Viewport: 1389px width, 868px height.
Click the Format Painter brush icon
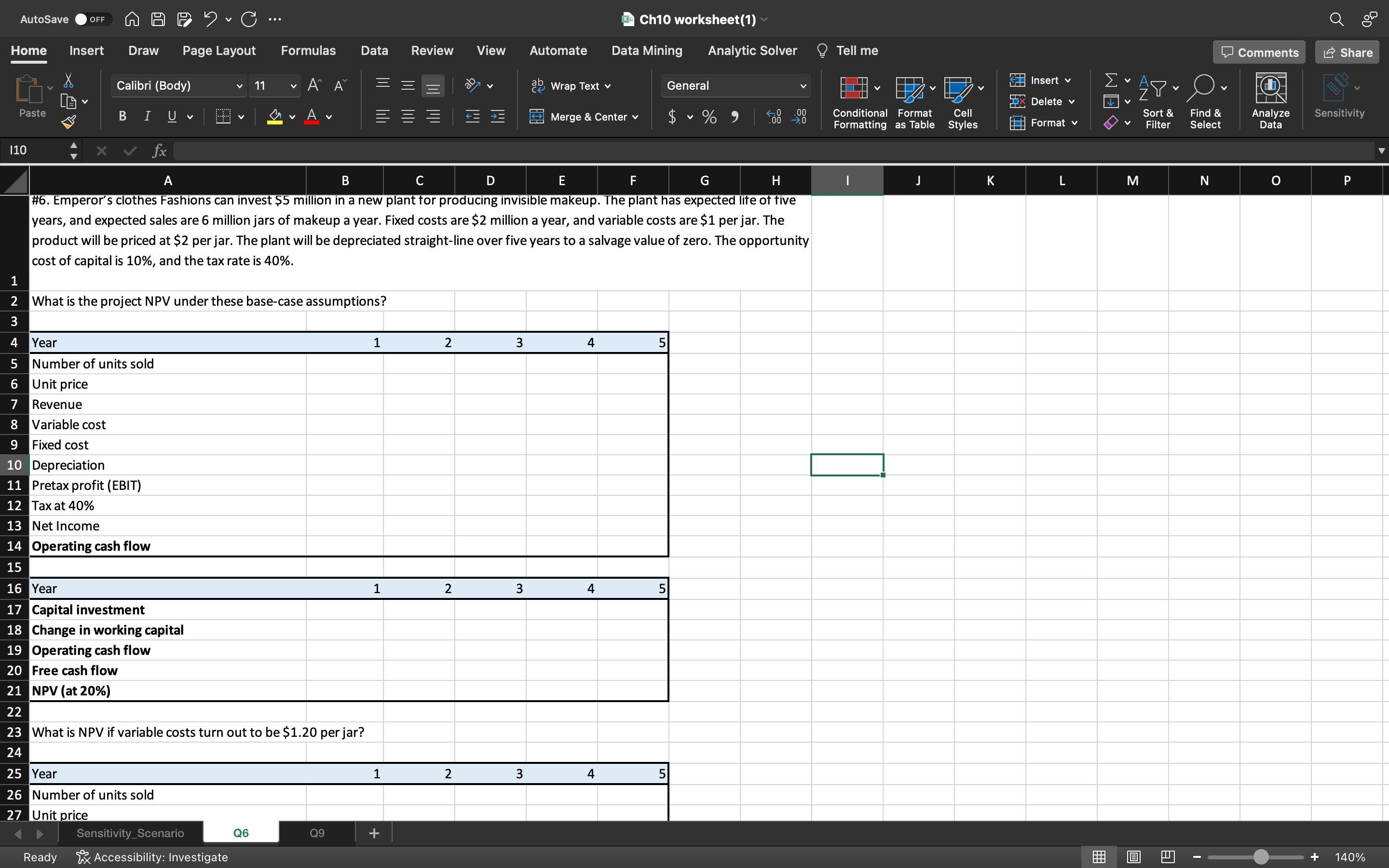pyautogui.click(x=69, y=122)
